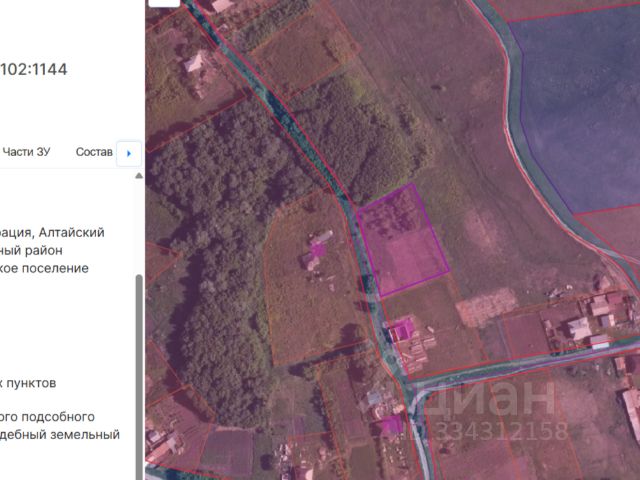640x480 pixels.
Task: Click the blue tab-scroll right arrow
Action: pyautogui.click(x=129, y=153)
